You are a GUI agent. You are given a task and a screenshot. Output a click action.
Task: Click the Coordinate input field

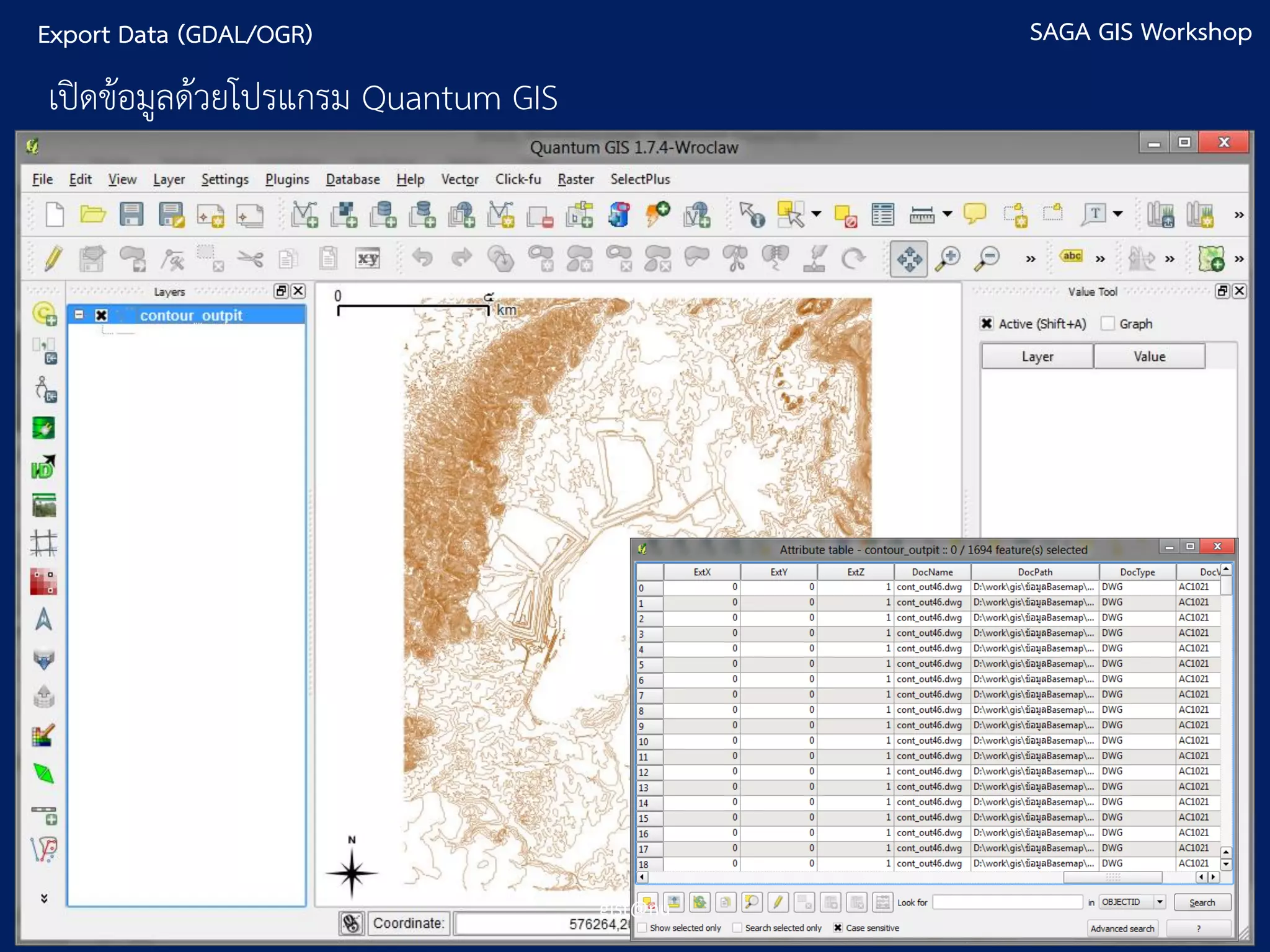543,923
